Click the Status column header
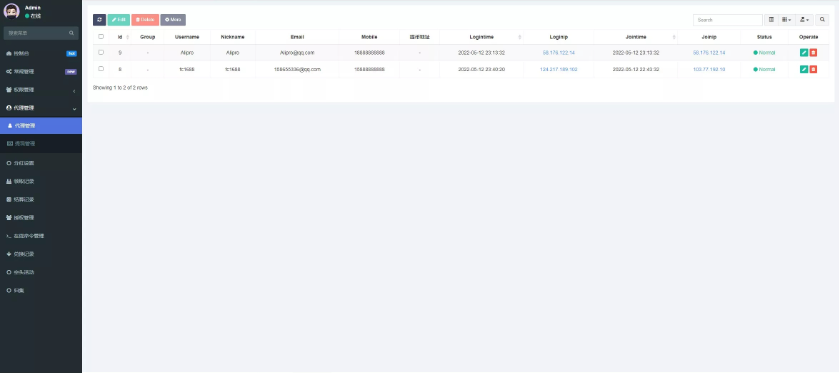This screenshot has height=373, width=839. [764, 37]
